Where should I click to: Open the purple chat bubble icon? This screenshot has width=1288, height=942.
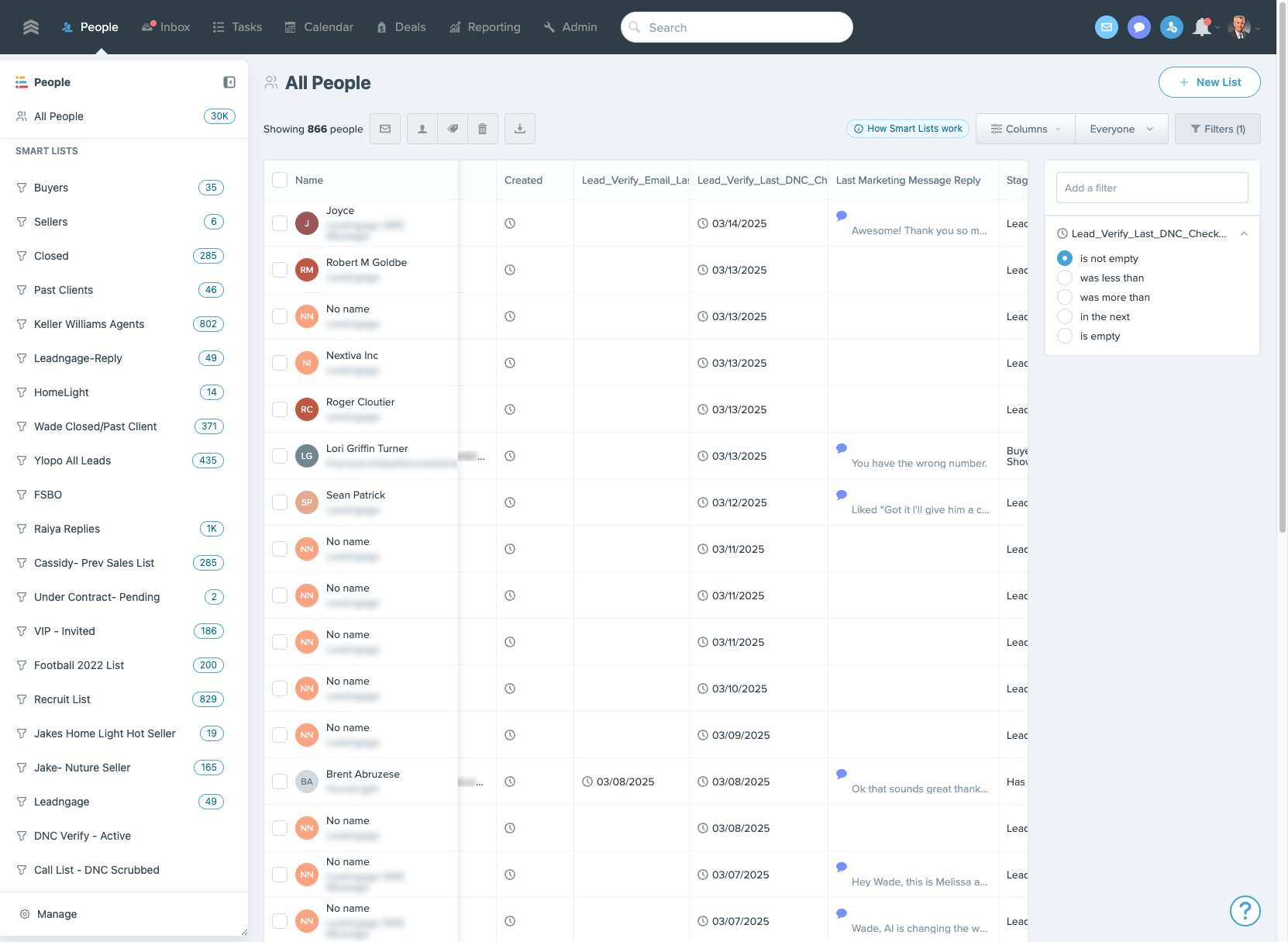pos(1139,27)
